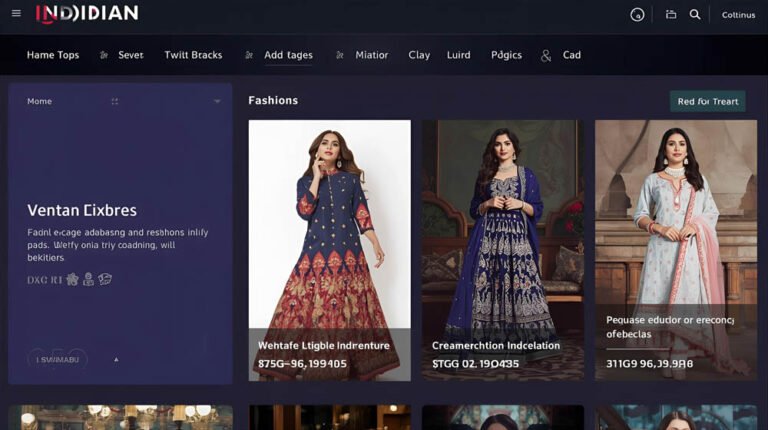Click the icon left of Miatior

[340, 56]
